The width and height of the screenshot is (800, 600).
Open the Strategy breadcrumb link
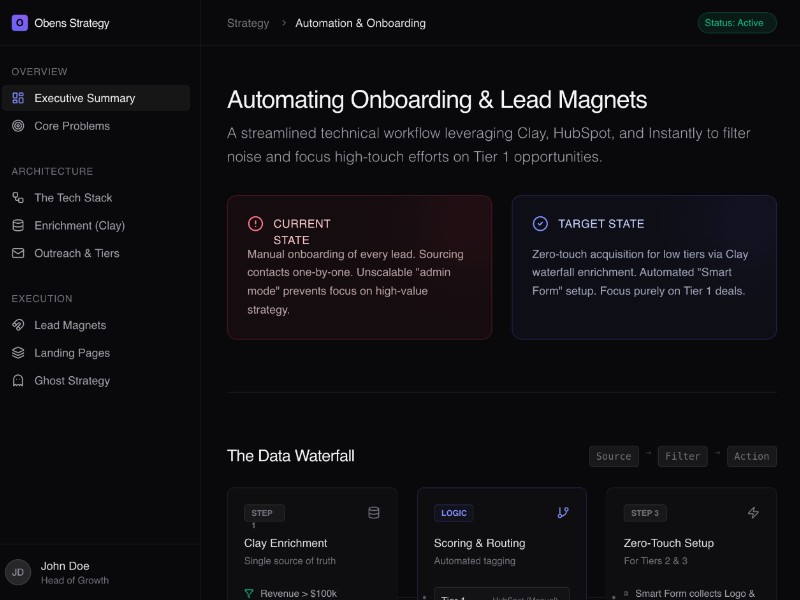[248, 23]
